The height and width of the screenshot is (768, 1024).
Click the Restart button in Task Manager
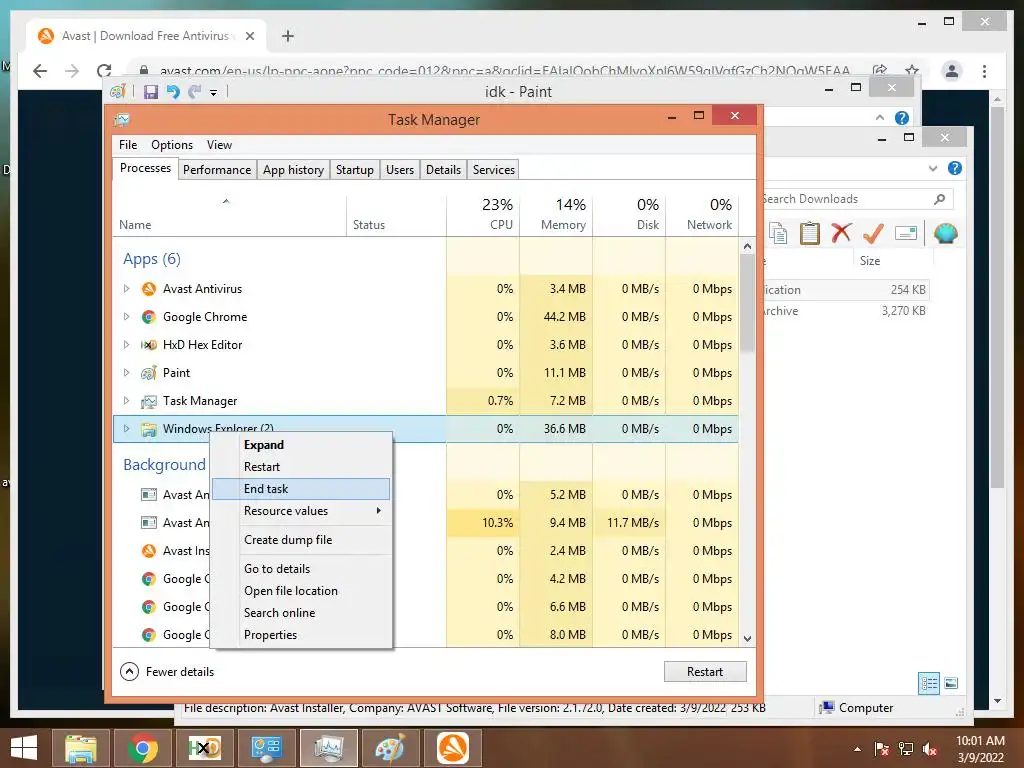tap(705, 671)
